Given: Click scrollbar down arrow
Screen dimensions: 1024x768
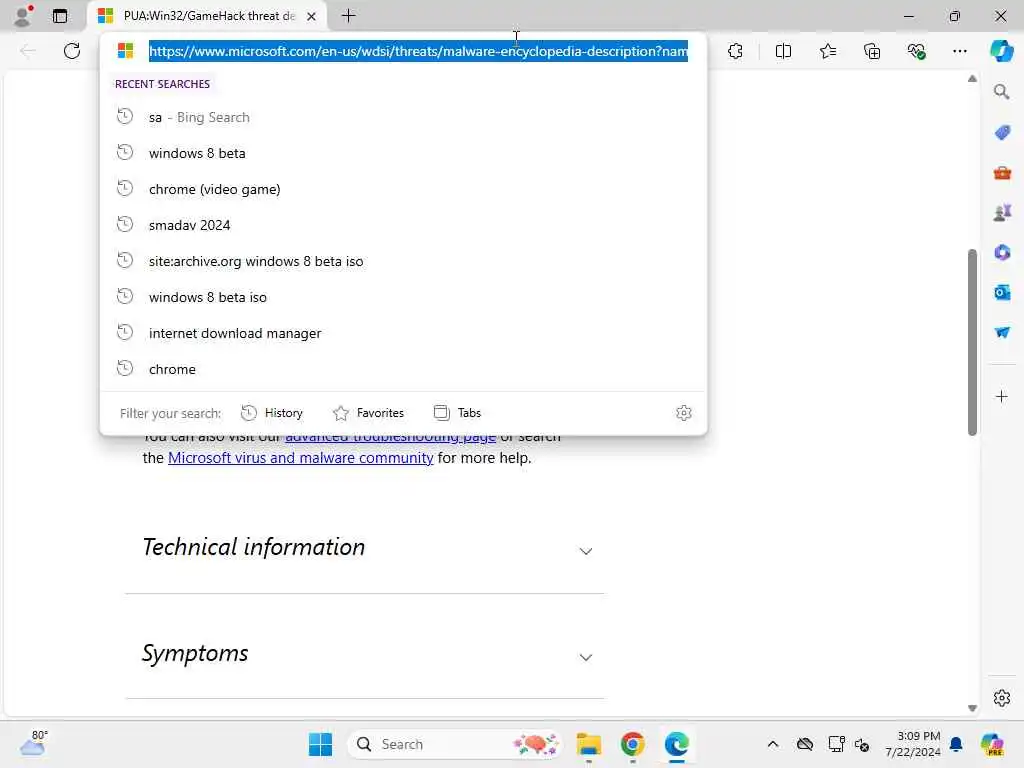Looking at the screenshot, I should (x=972, y=708).
